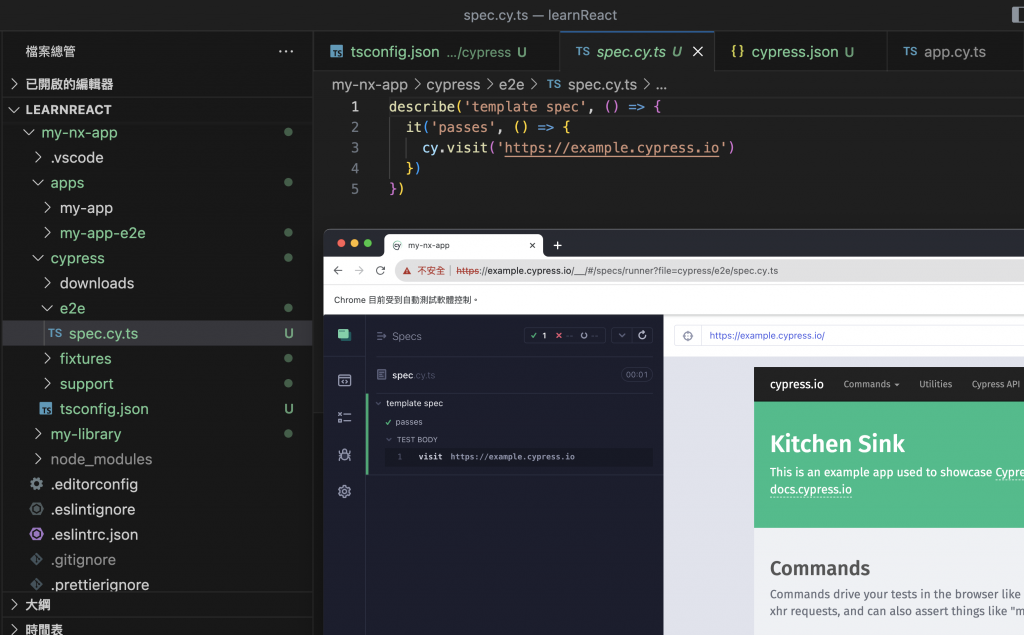Open the Cypress debug bug icon
Viewport: 1024px width, 635px height.
(x=344, y=455)
